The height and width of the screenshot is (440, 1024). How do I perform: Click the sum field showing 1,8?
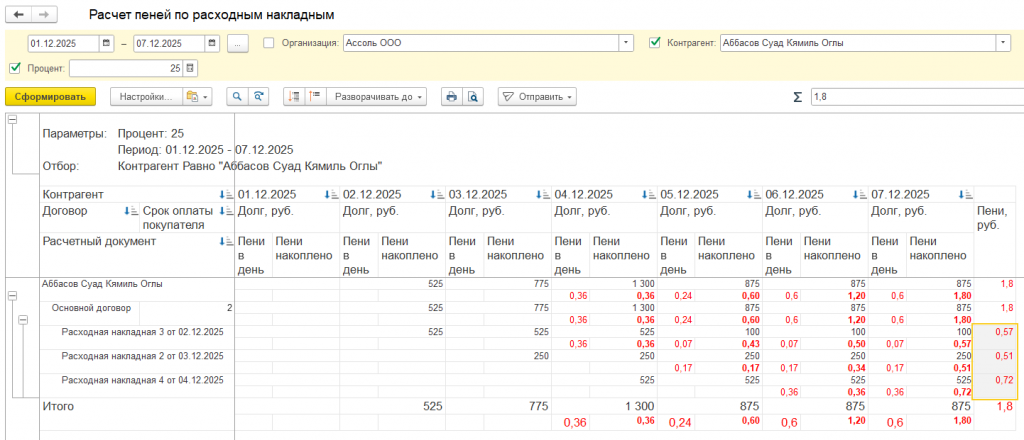click(910, 97)
